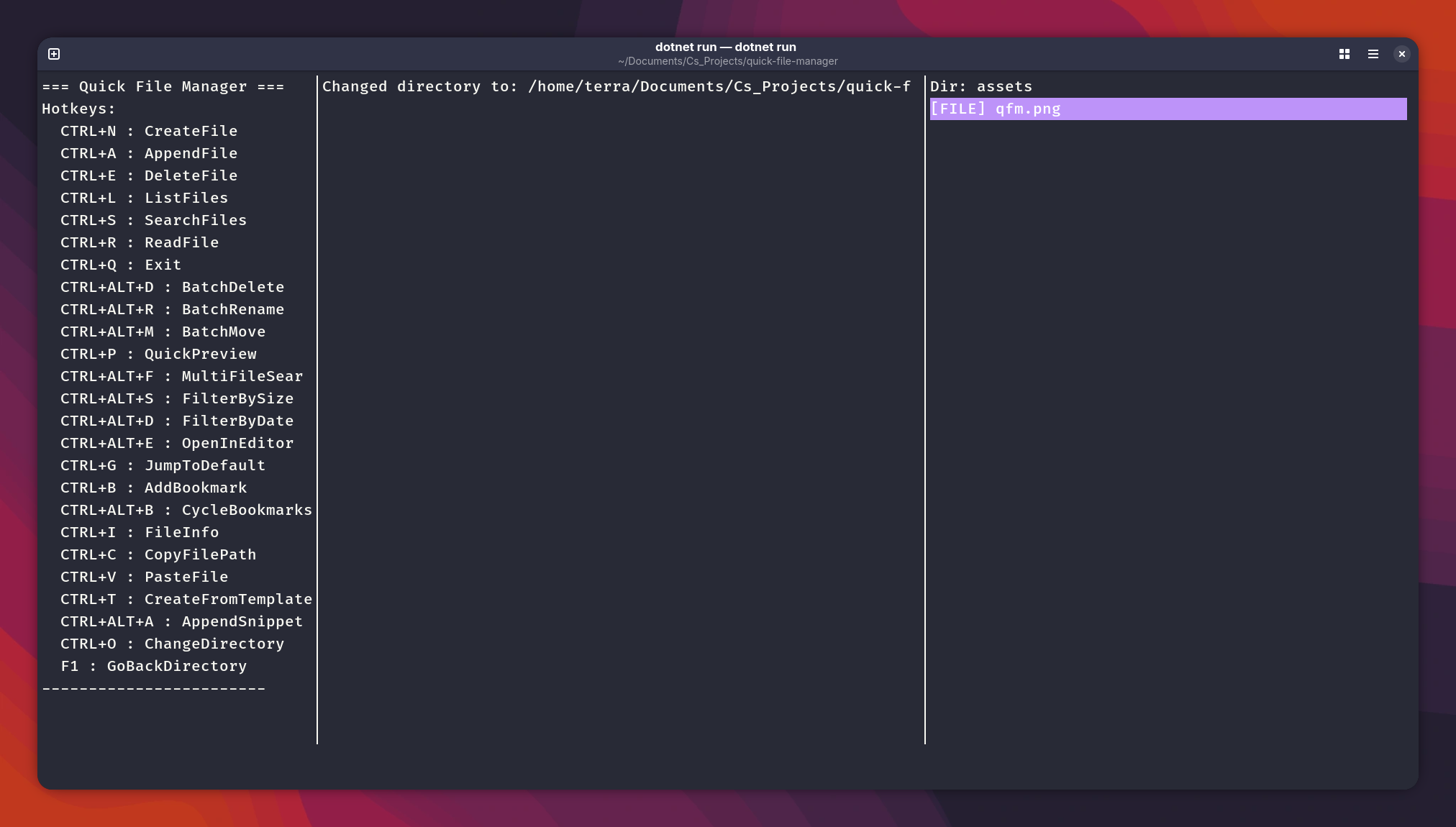Open the hamburger main menu
The width and height of the screenshot is (1456, 827).
pos(1373,54)
